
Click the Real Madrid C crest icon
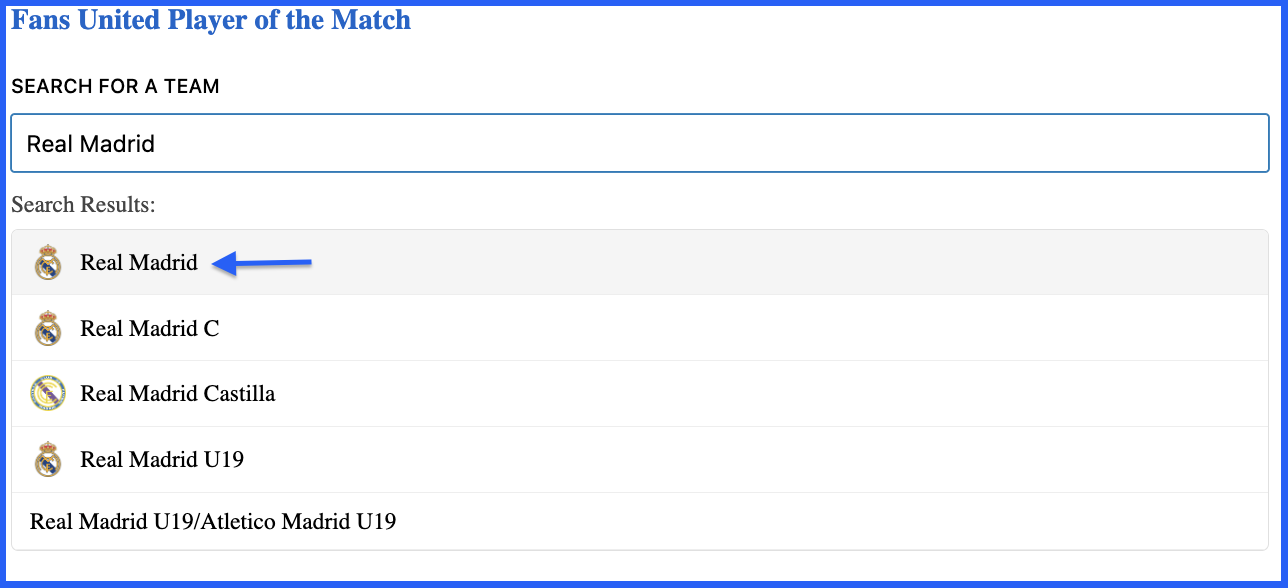[x=48, y=329]
